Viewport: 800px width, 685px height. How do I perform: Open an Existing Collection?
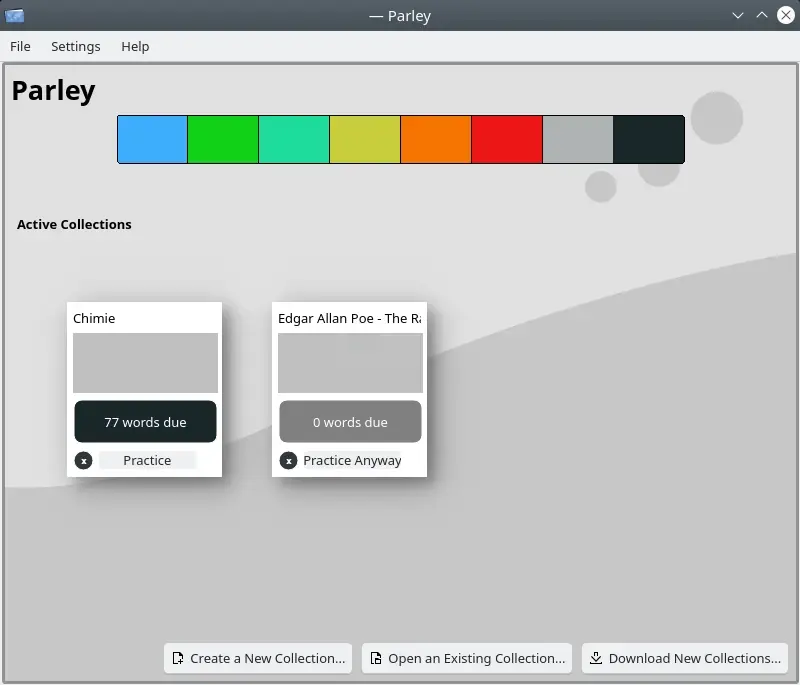(x=467, y=658)
